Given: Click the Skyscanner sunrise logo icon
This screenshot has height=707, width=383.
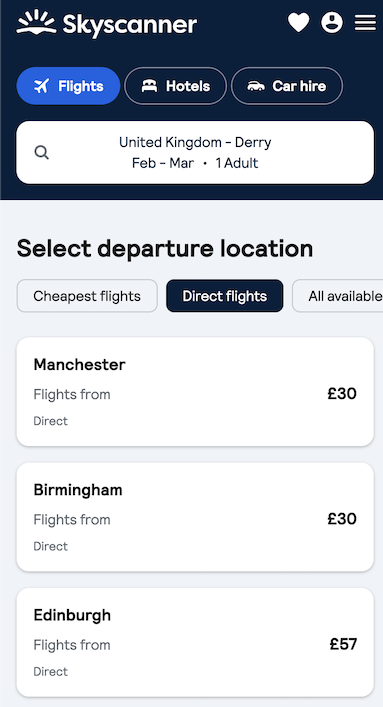Looking at the screenshot, I should click(36, 23).
